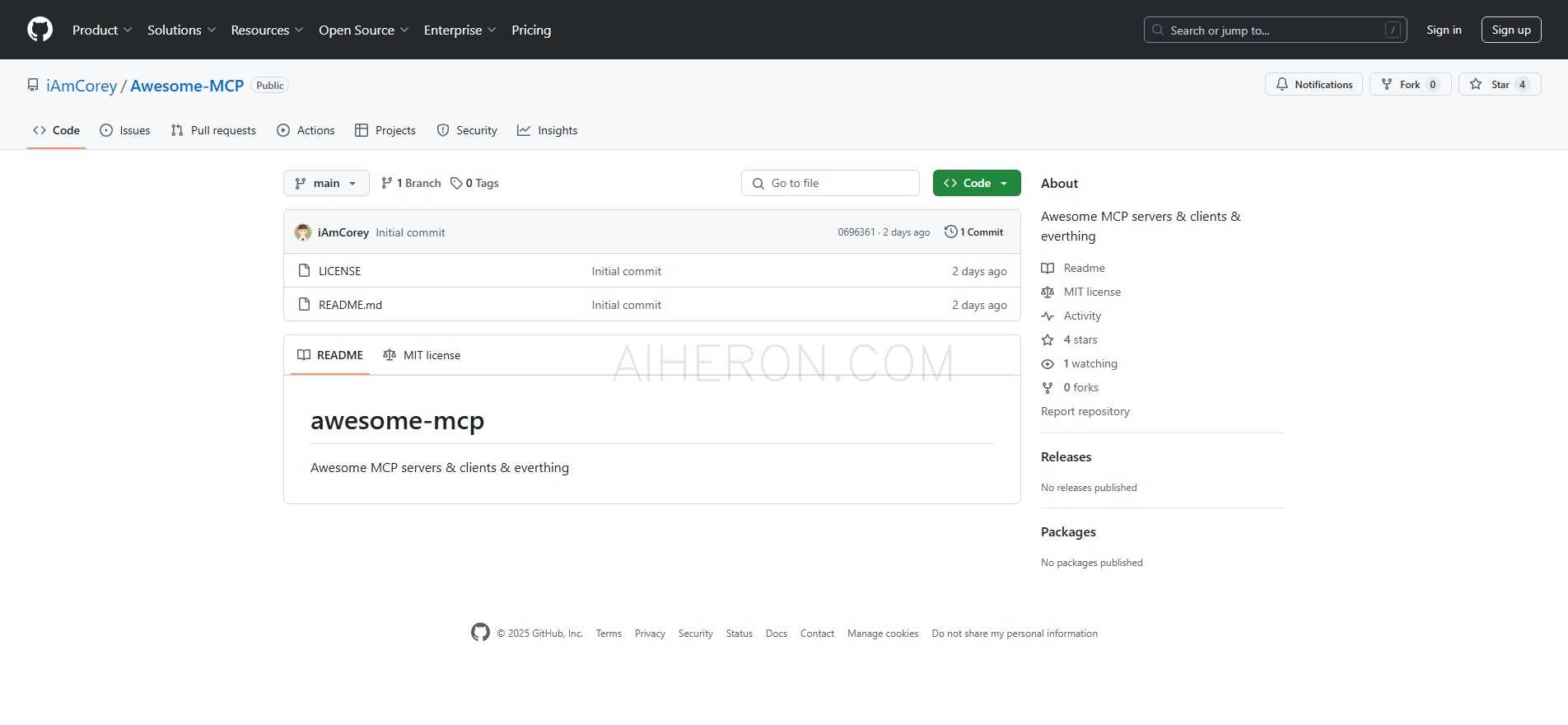
Task: Star the Awesome-MCP repository
Action: (x=1500, y=84)
